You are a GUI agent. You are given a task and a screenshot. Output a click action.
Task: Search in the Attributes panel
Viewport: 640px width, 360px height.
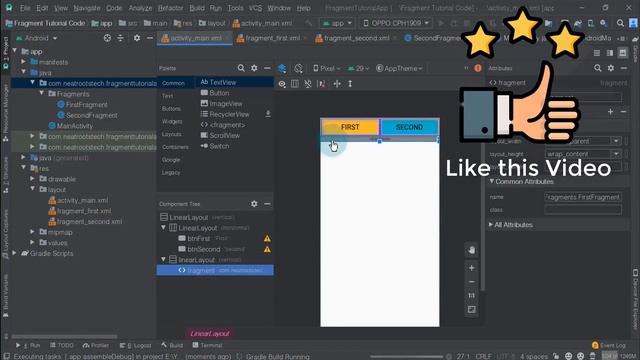(598, 68)
